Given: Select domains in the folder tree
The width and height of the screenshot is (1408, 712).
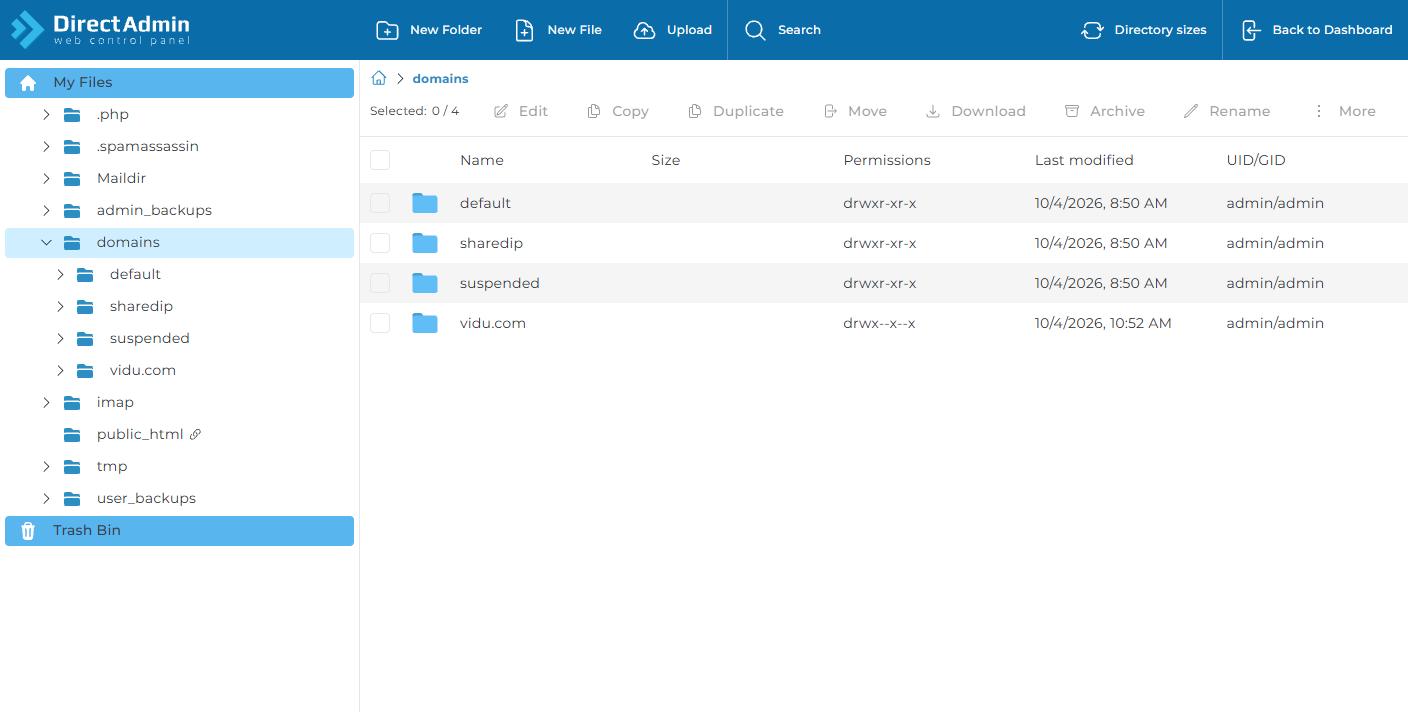Looking at the screenshot, I should (x=179, y=243).
